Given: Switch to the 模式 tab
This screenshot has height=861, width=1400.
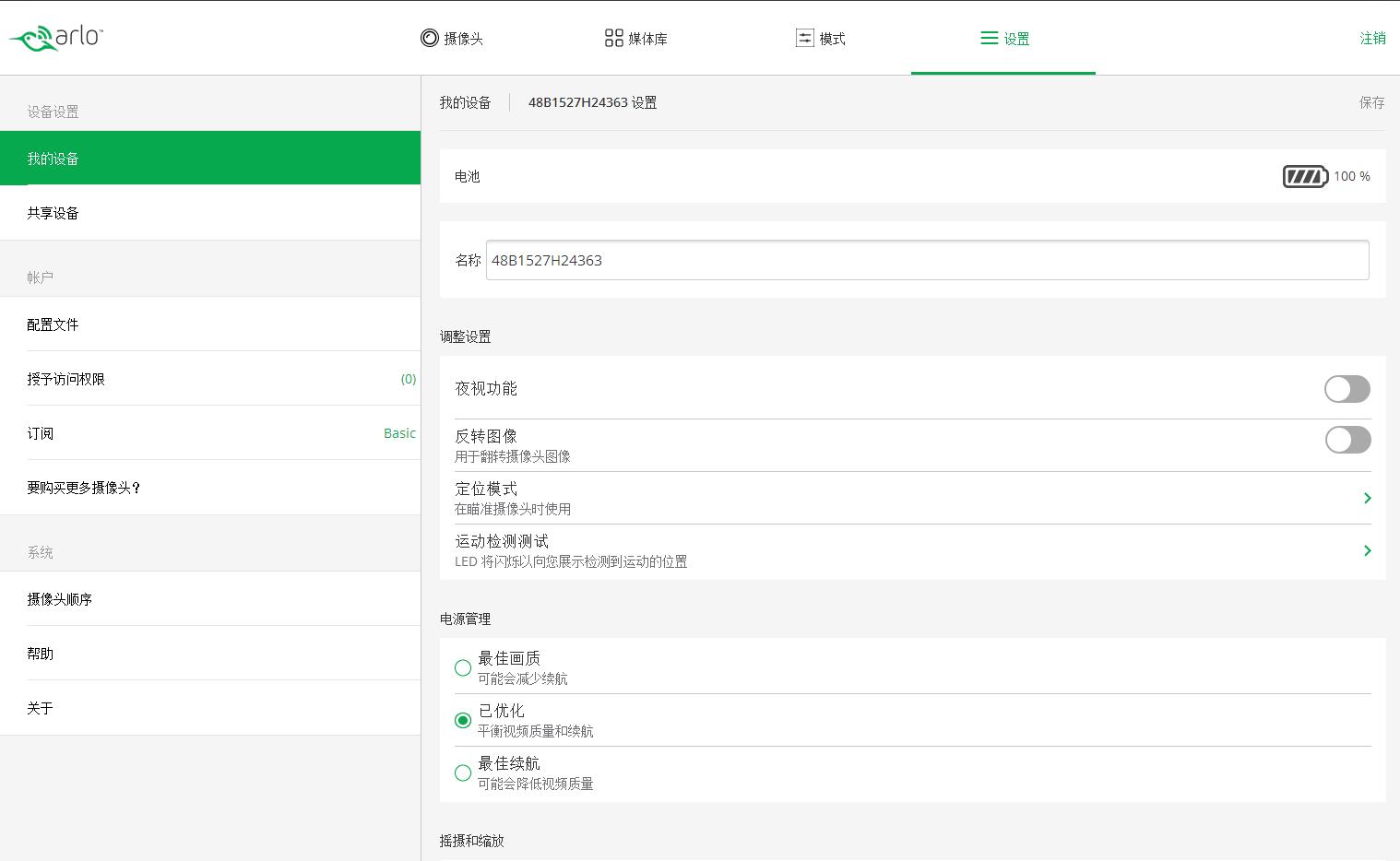Looking at the screenshot, I should [821, 38].
